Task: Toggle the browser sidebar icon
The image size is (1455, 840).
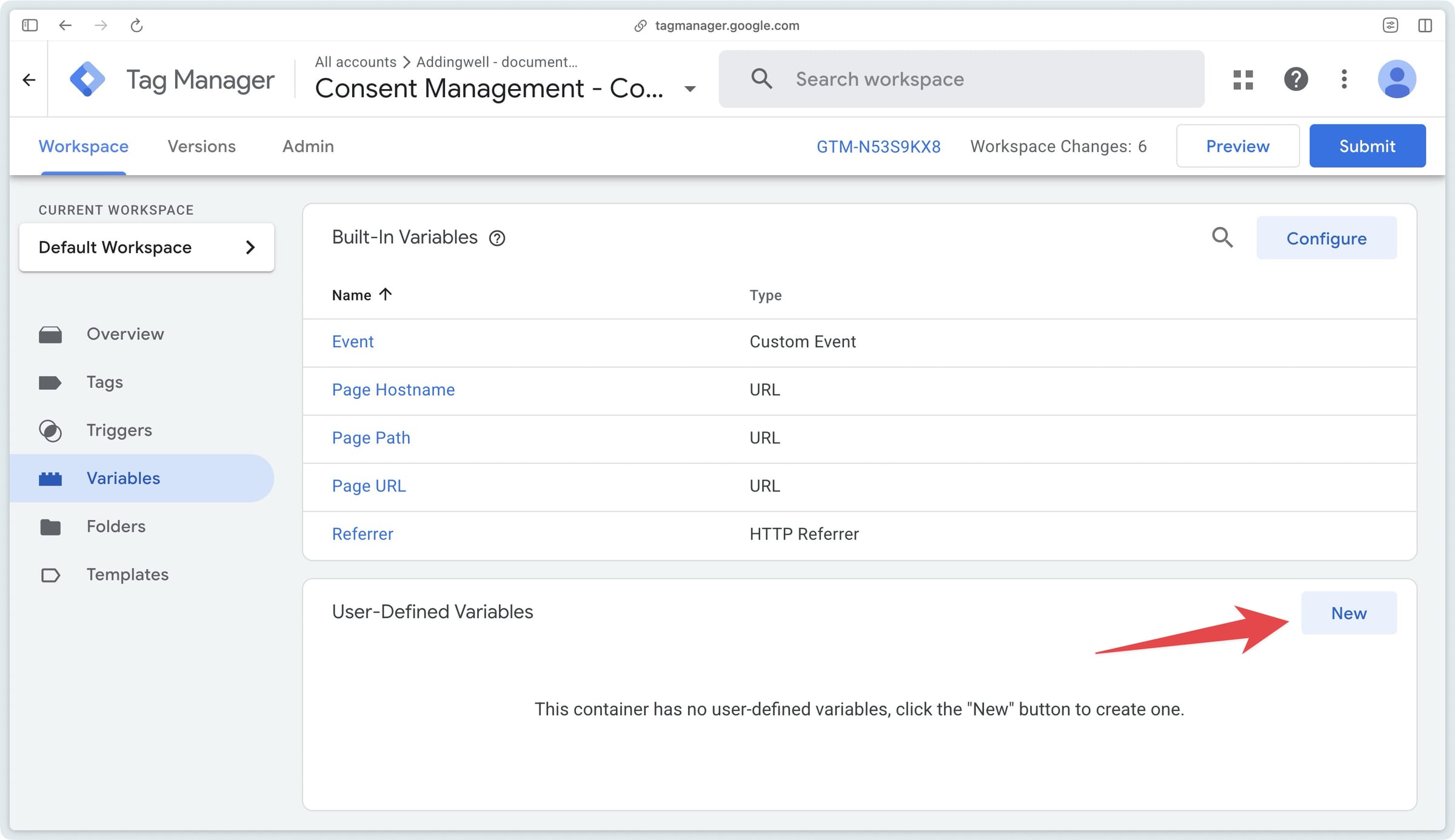Action: click(x=30, y=25)
